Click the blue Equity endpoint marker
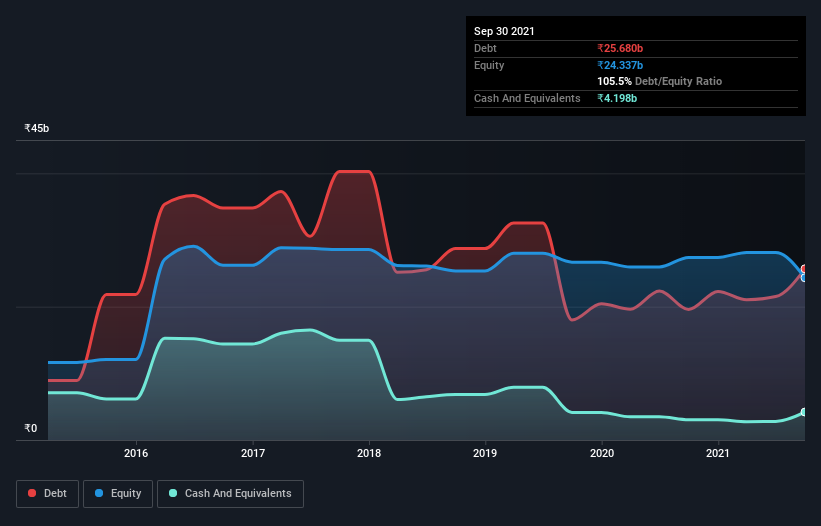 pyautogui.click(x=804, y=278)
